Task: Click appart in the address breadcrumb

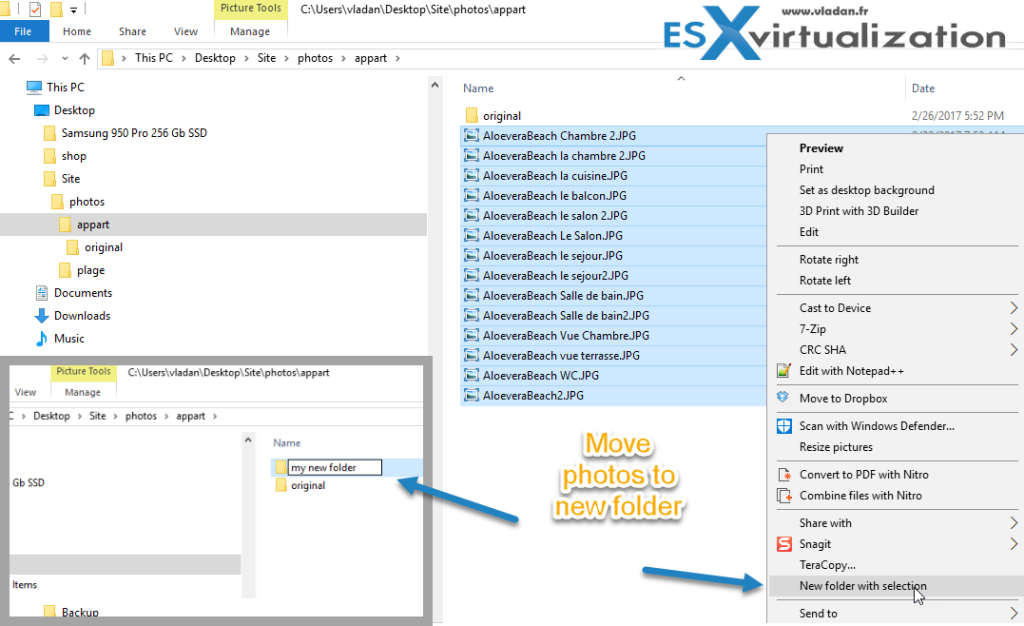Action: [370, 58]
